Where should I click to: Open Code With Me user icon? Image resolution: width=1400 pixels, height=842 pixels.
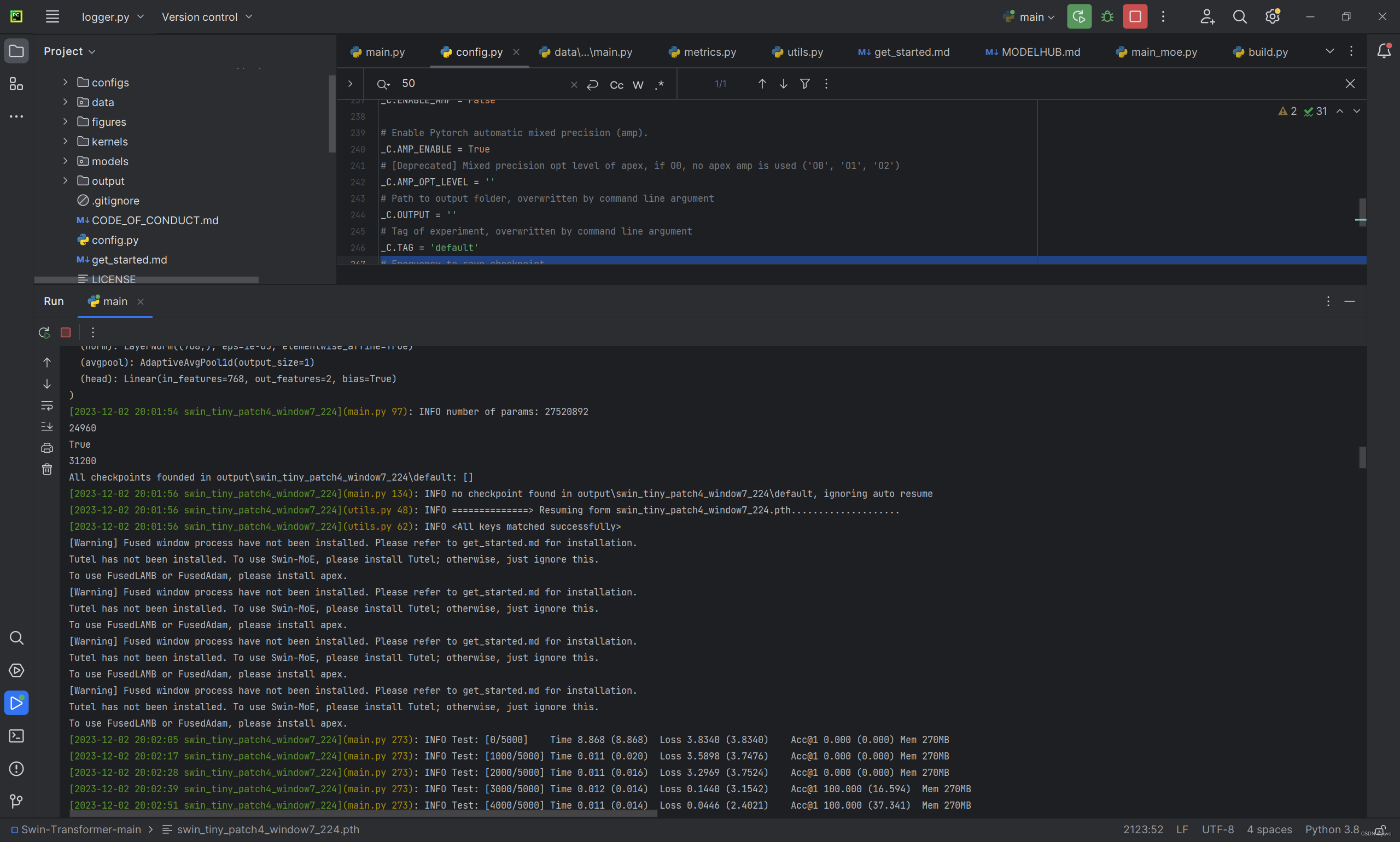pyautogui.click(x=1207, y=16)
